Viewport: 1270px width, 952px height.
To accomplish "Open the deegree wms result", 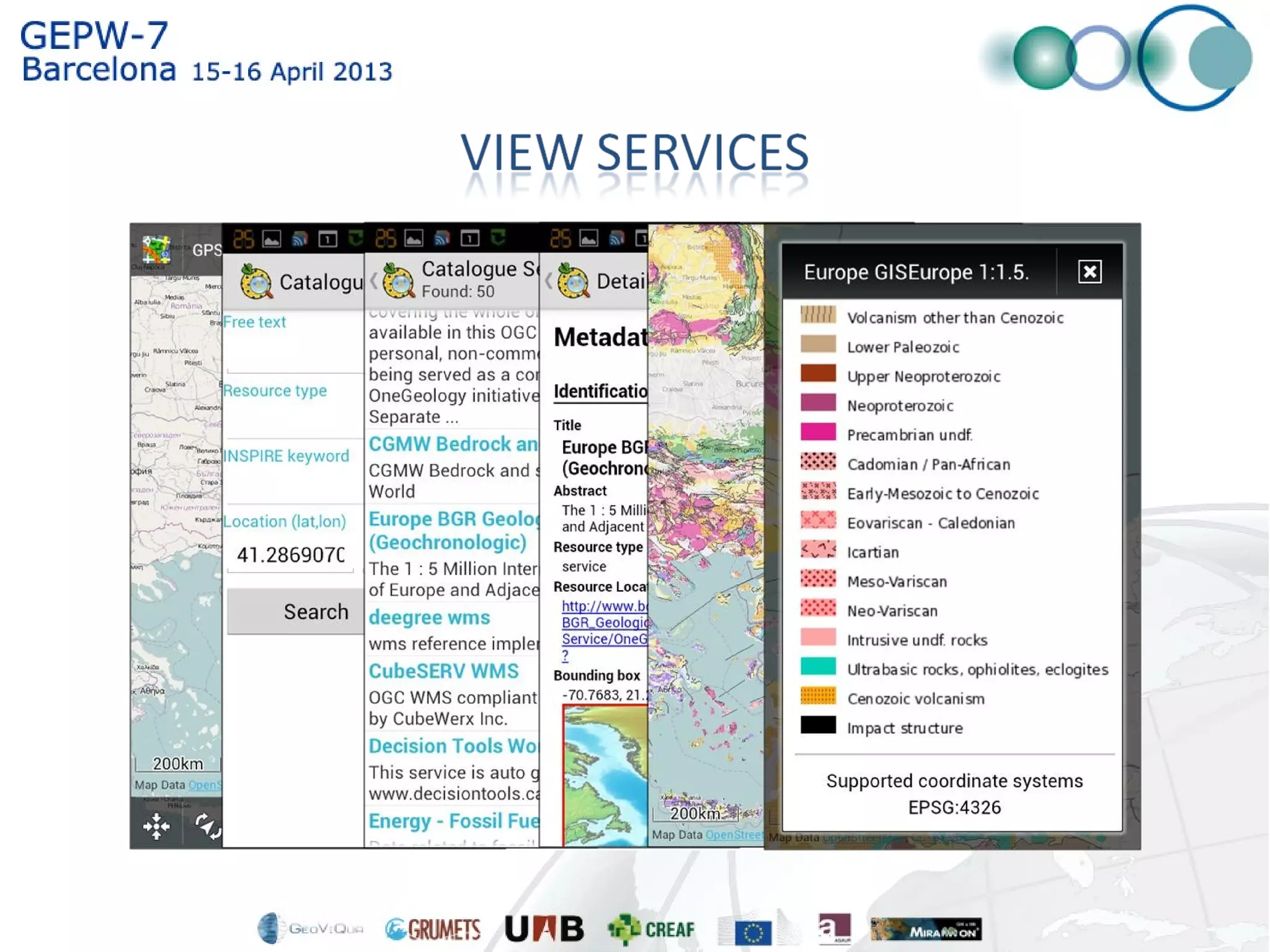I will coord(429,618).
